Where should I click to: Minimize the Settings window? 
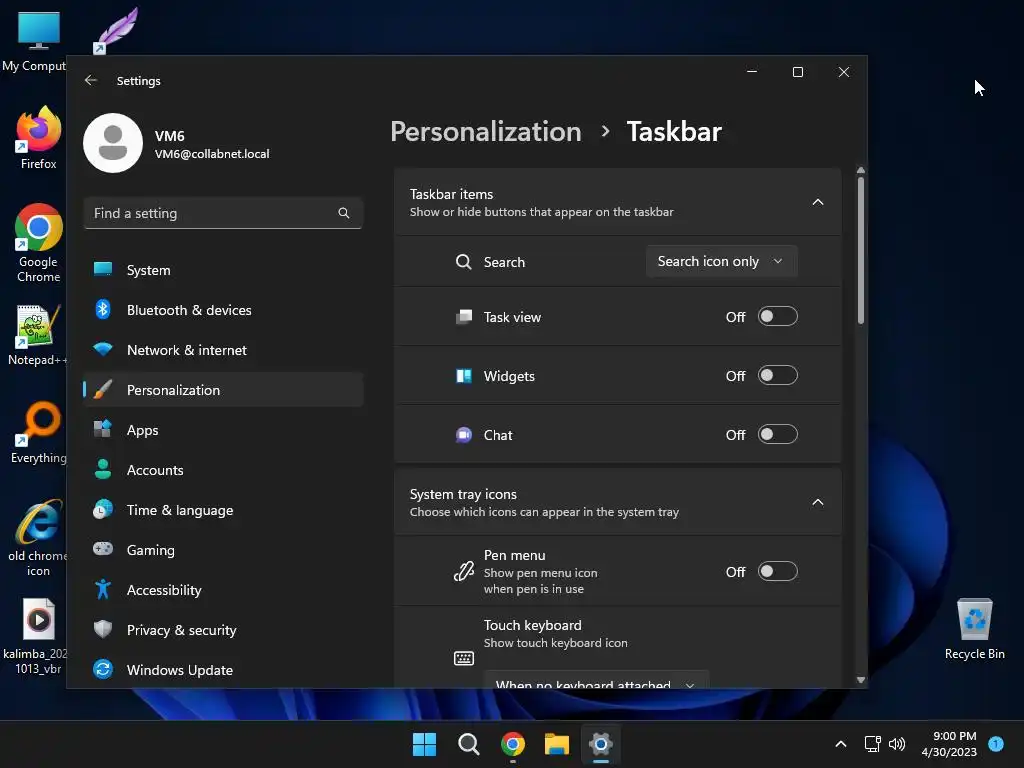click(x=752, y=72)
